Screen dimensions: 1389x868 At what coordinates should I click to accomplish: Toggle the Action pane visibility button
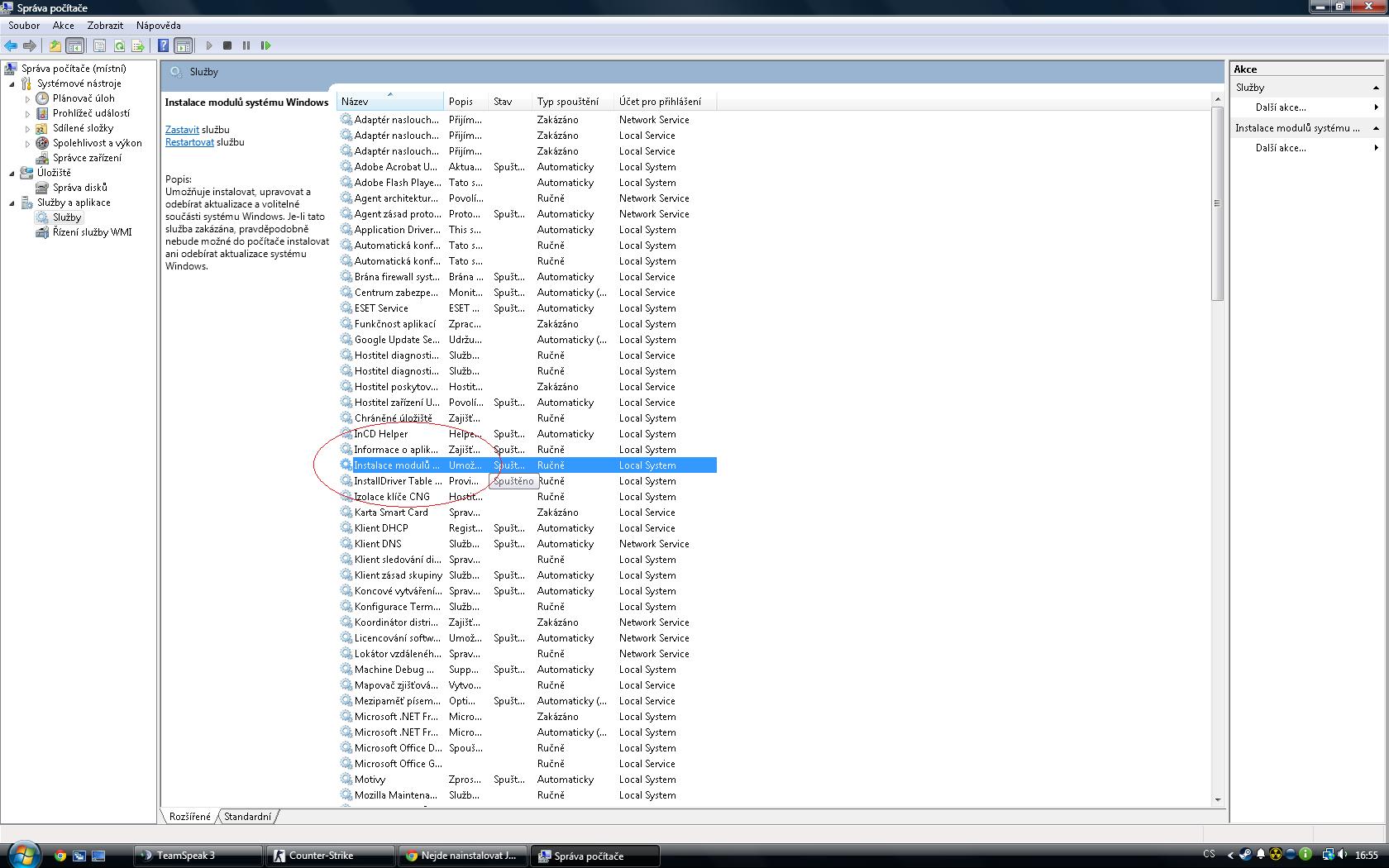184,45
